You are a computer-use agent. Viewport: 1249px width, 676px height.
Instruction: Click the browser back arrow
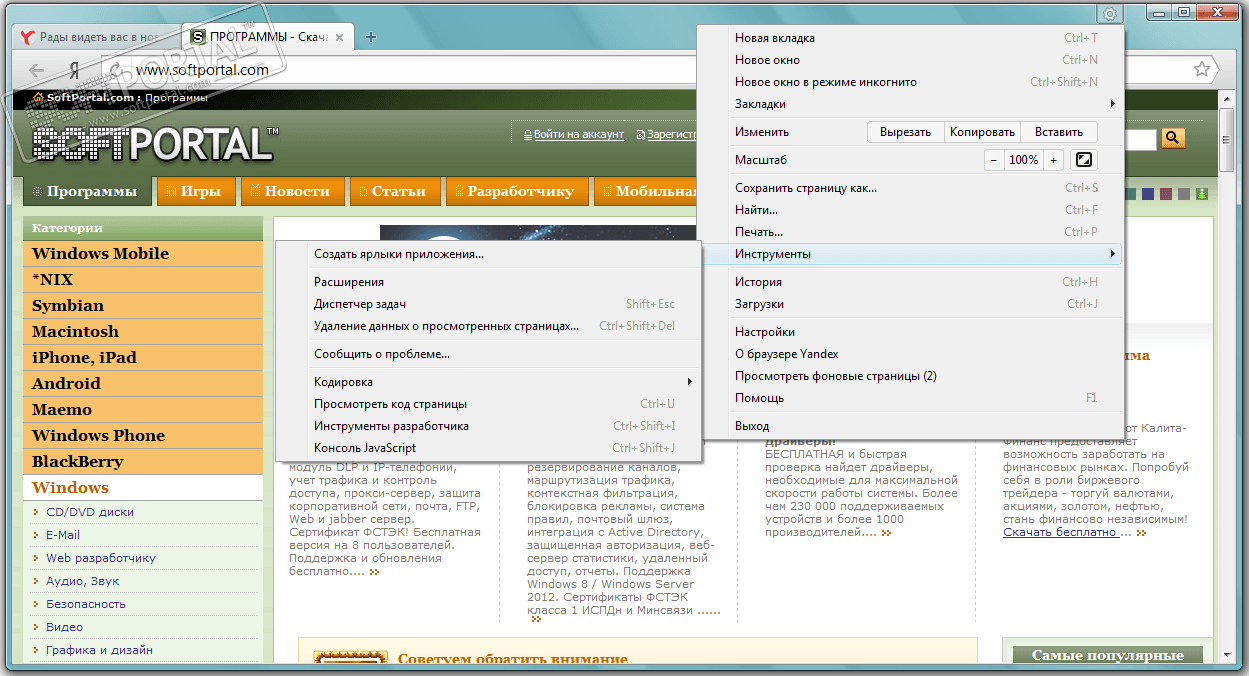pyautogui.click(x=37, y=70)
